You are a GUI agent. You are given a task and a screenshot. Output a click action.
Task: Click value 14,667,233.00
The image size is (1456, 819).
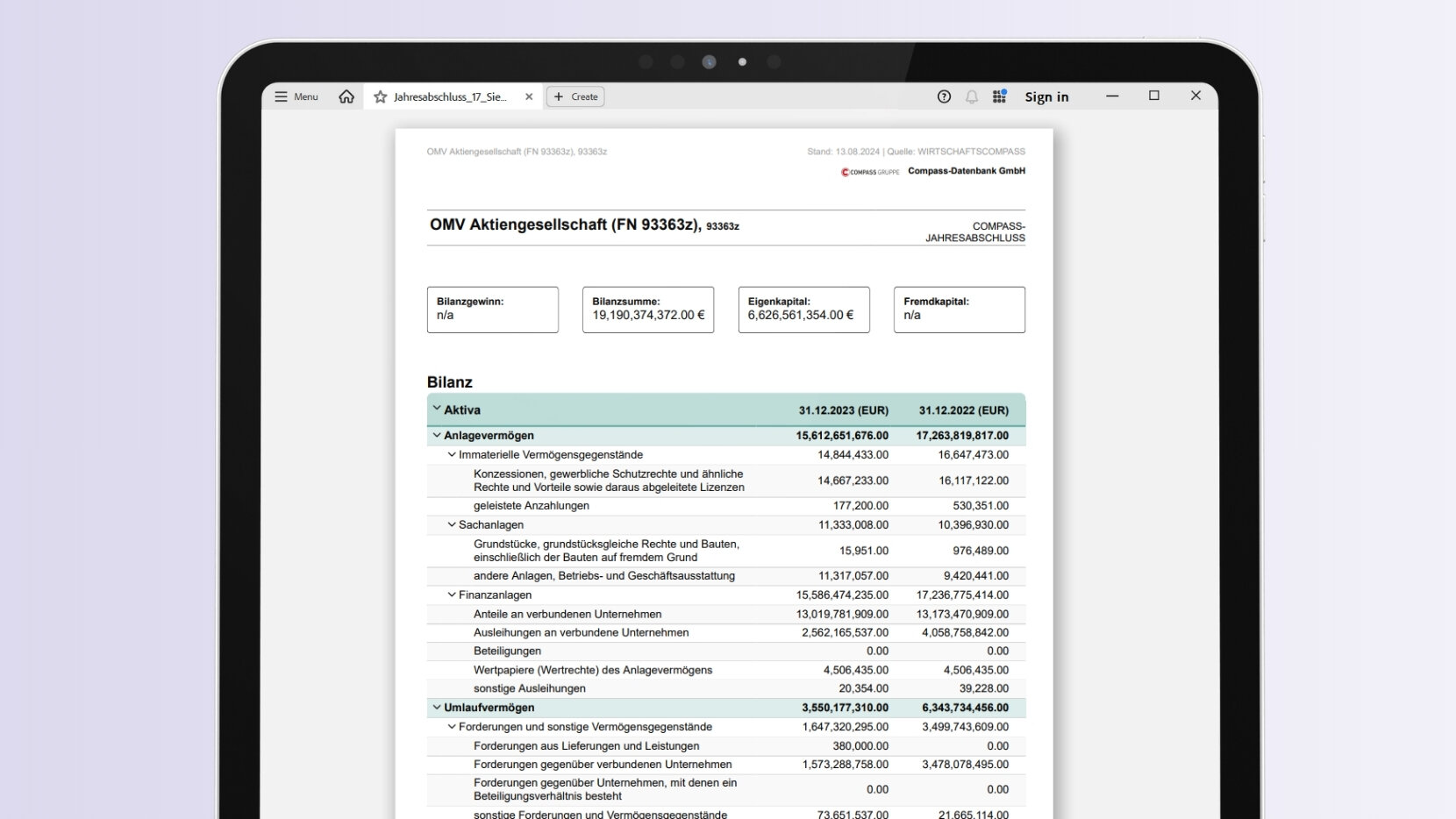coord(853,481)
